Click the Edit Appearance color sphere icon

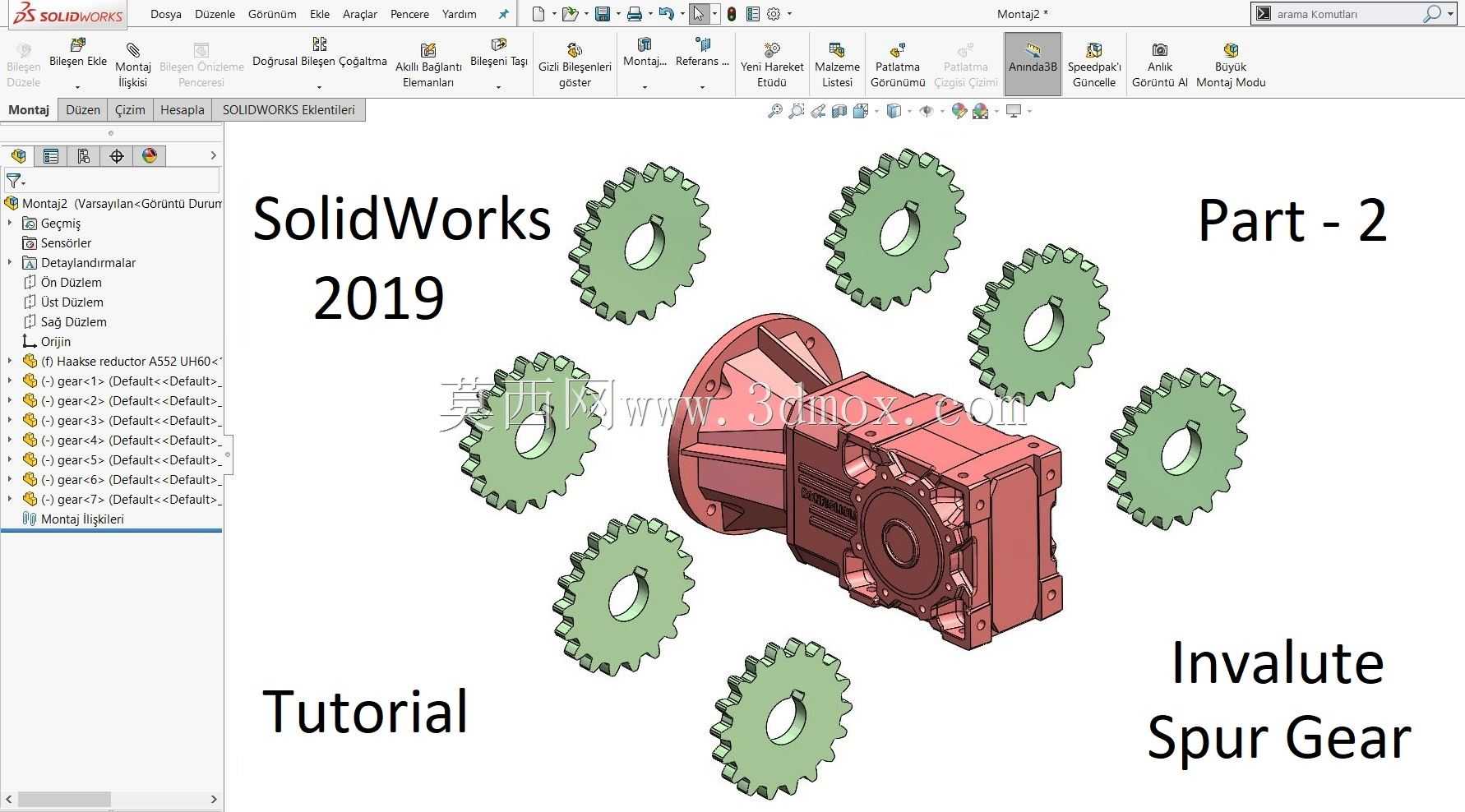[959, 111]
